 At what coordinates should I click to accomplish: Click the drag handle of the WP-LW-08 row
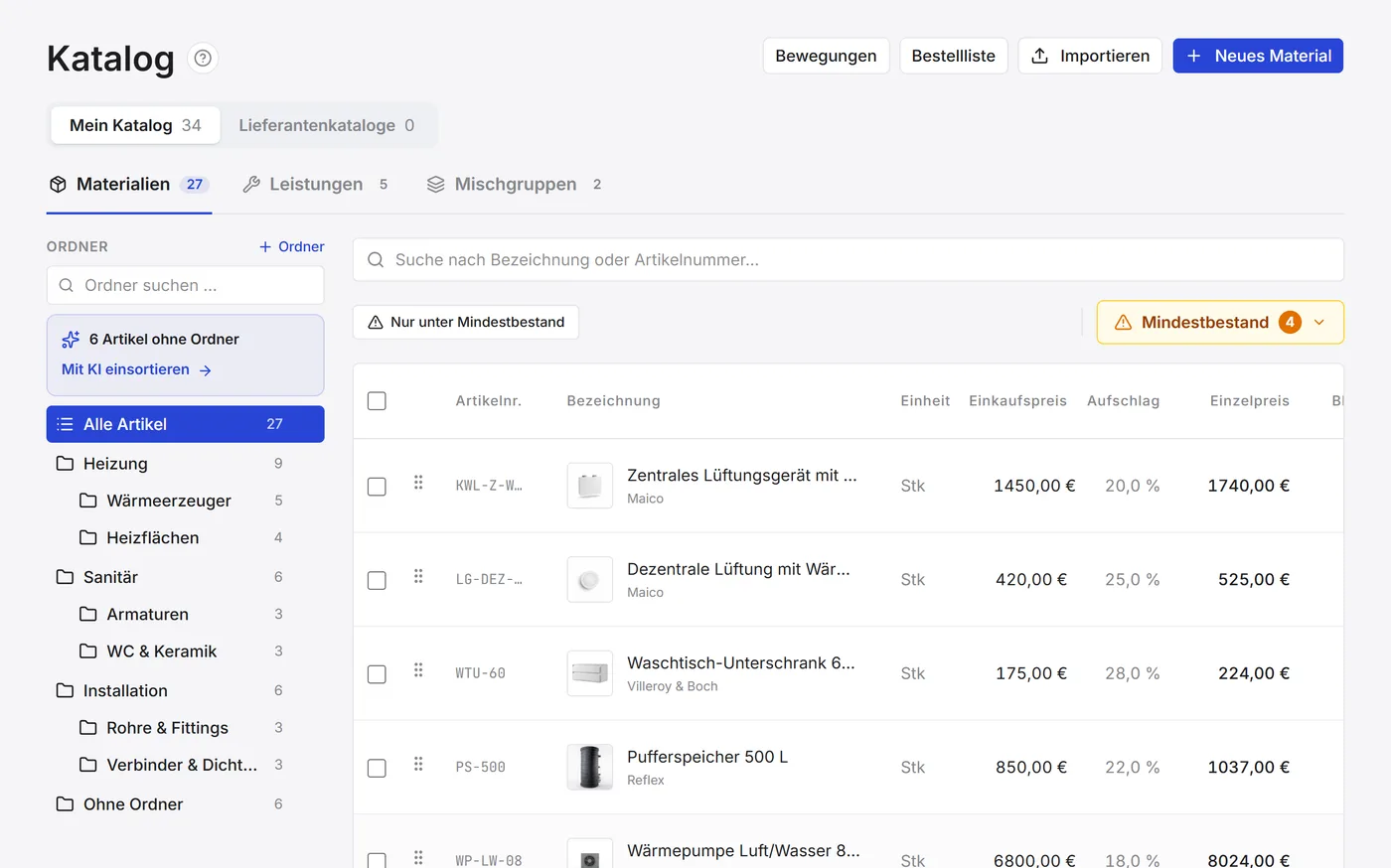tap(418, 857)
